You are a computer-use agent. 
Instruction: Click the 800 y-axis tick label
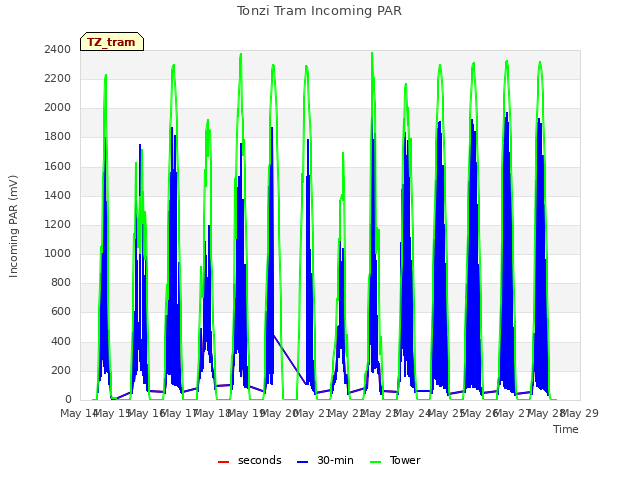coord(61,282)
